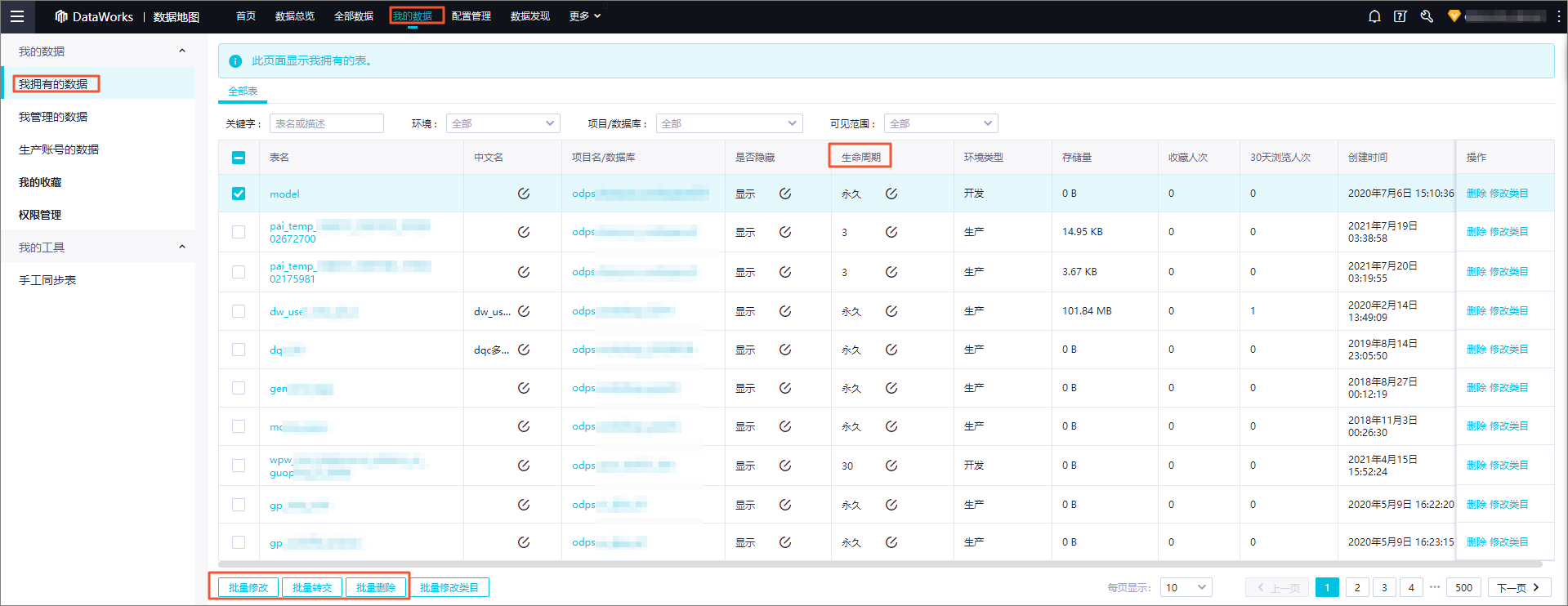
Task: Go to the 首页 tab
Action: coord(246,16)
